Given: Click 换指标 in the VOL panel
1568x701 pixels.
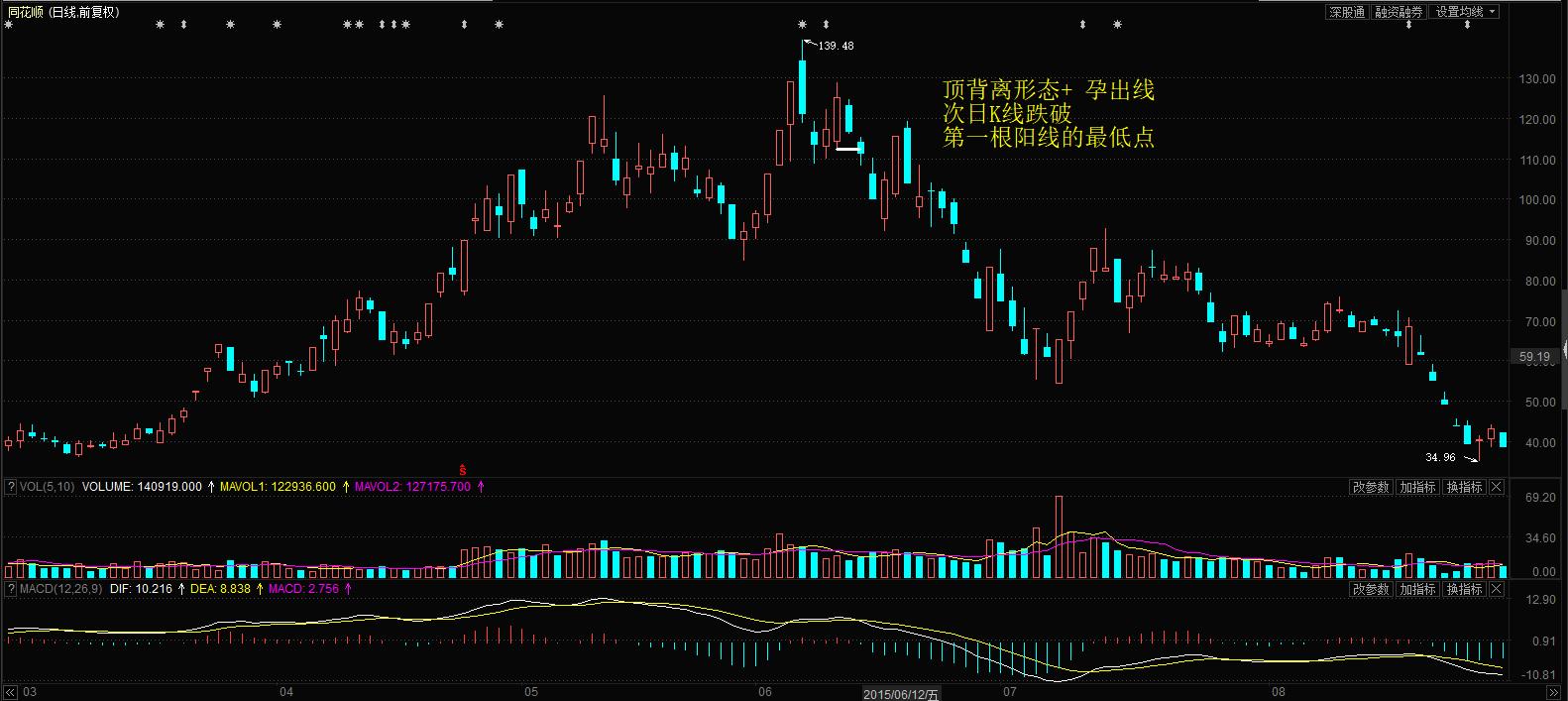Looking at the screenshot, I should click(1464, 487).
